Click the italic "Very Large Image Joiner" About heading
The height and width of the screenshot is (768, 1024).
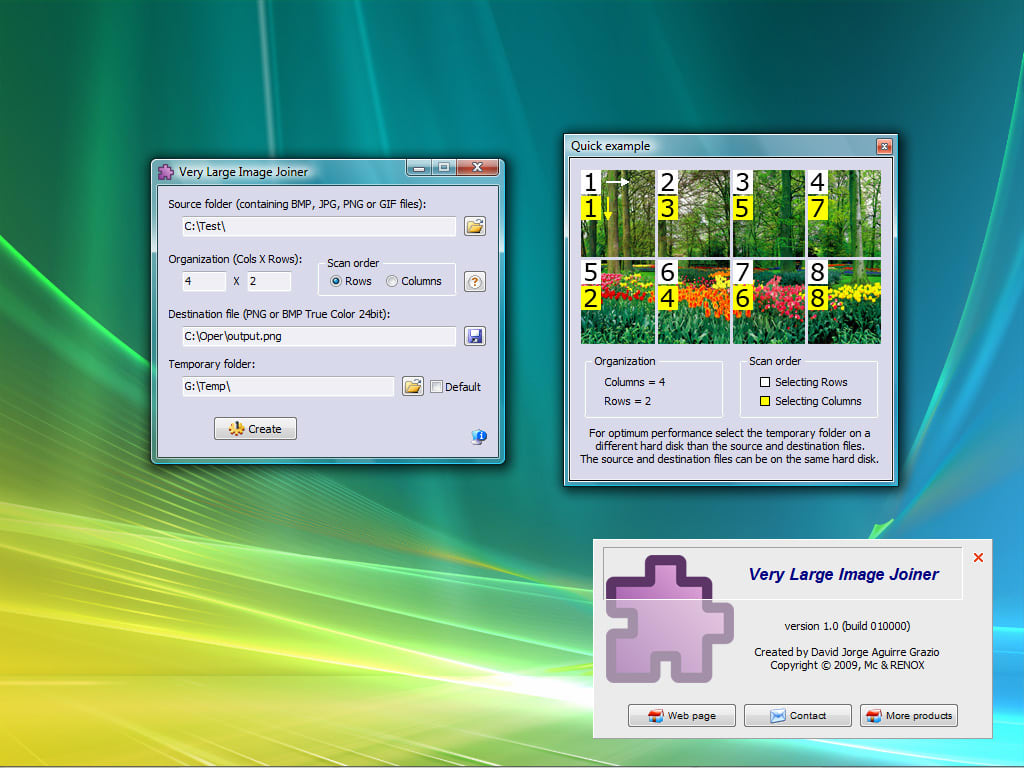point(843,574)
